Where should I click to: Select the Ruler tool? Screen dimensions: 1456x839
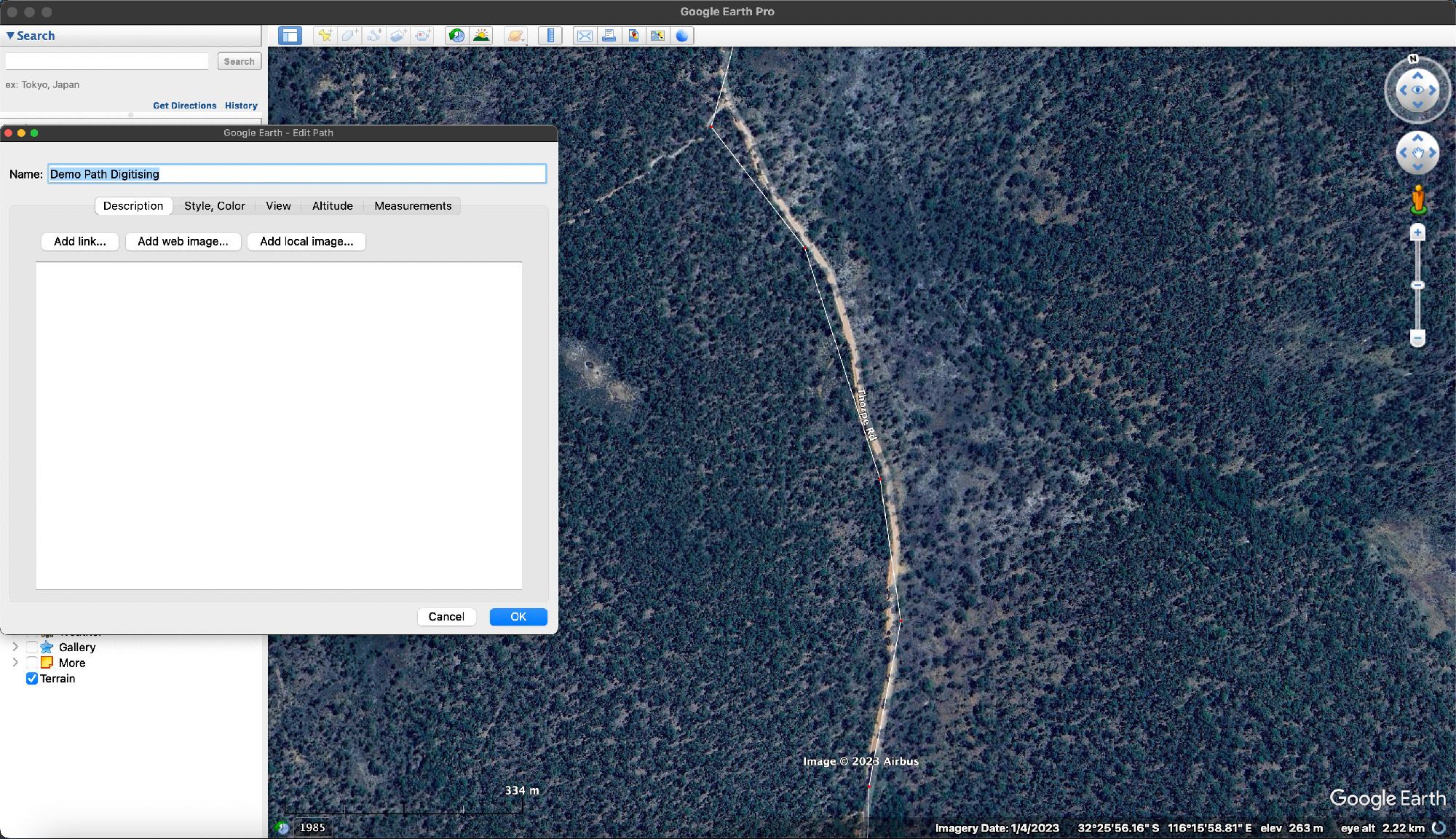click(550, 36)
